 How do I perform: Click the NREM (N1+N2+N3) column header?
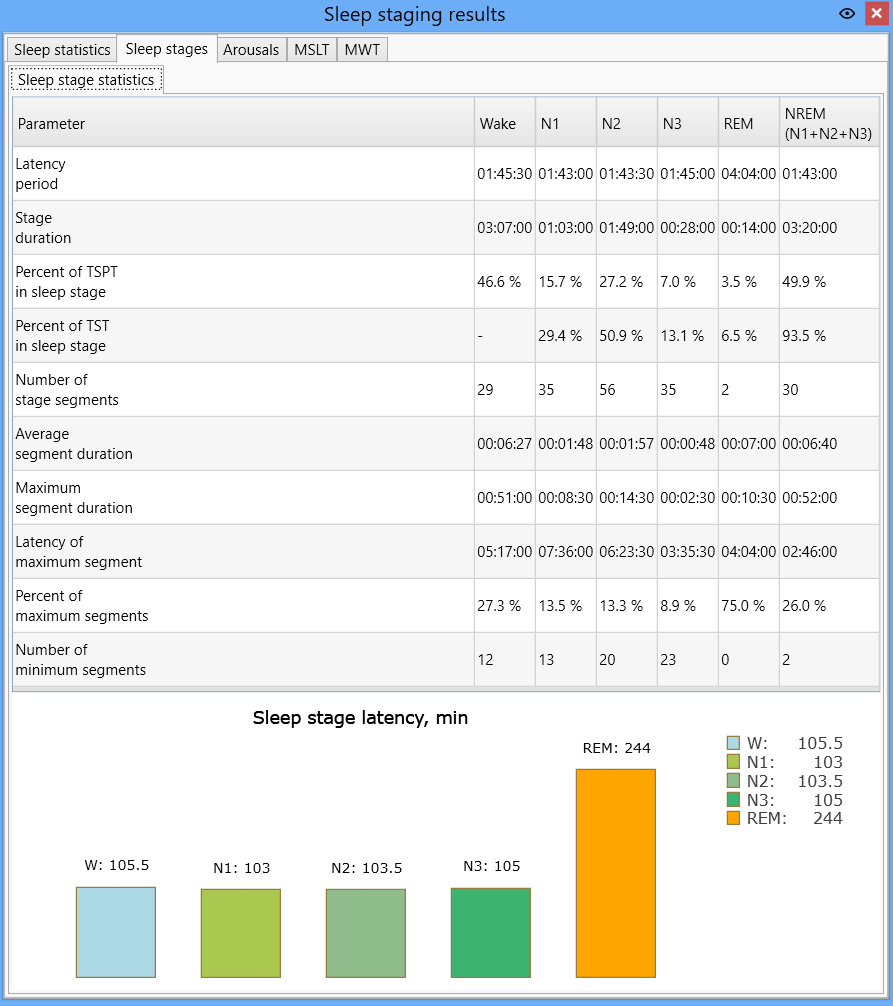(x=829, y=123)
